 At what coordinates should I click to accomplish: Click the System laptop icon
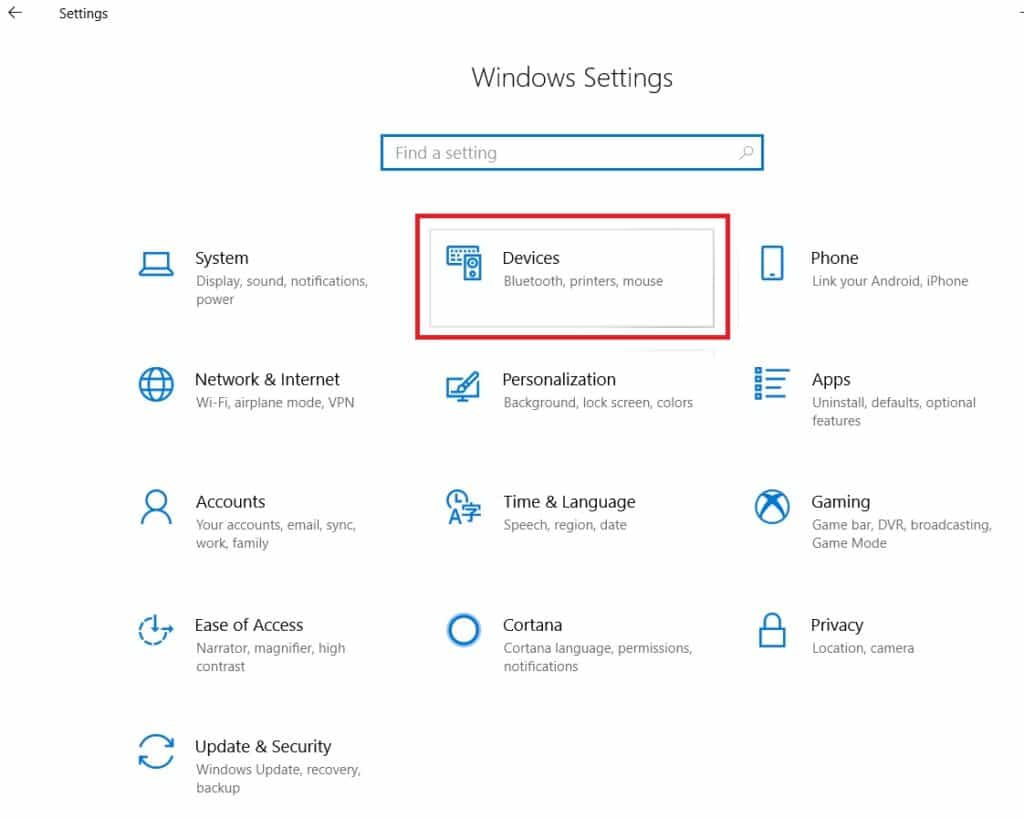click(156, 263)
